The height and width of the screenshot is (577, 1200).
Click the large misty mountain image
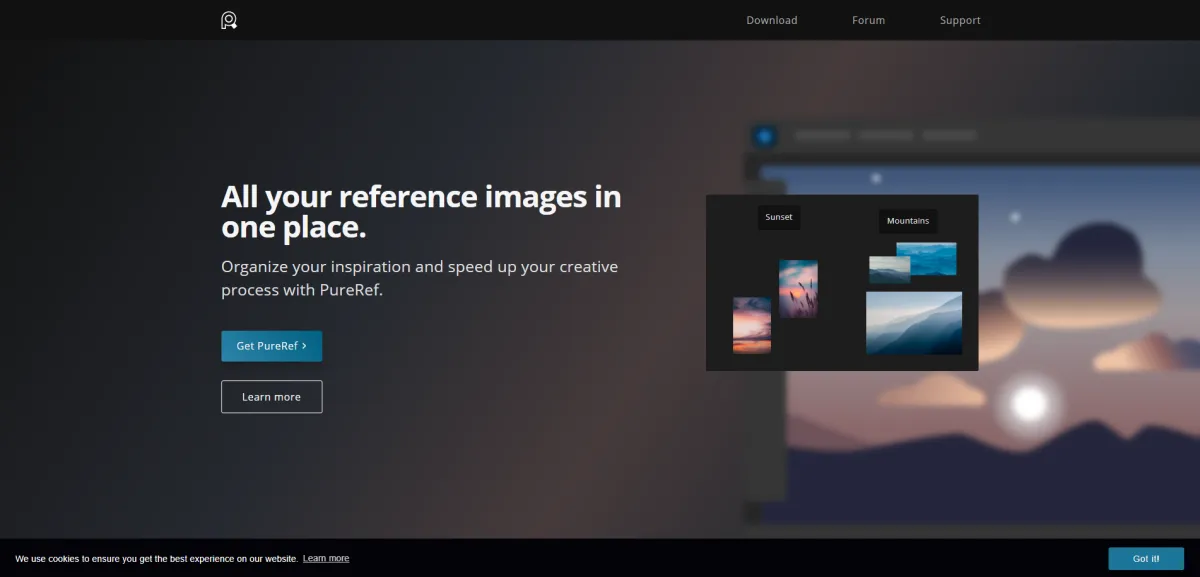[914, 323]
